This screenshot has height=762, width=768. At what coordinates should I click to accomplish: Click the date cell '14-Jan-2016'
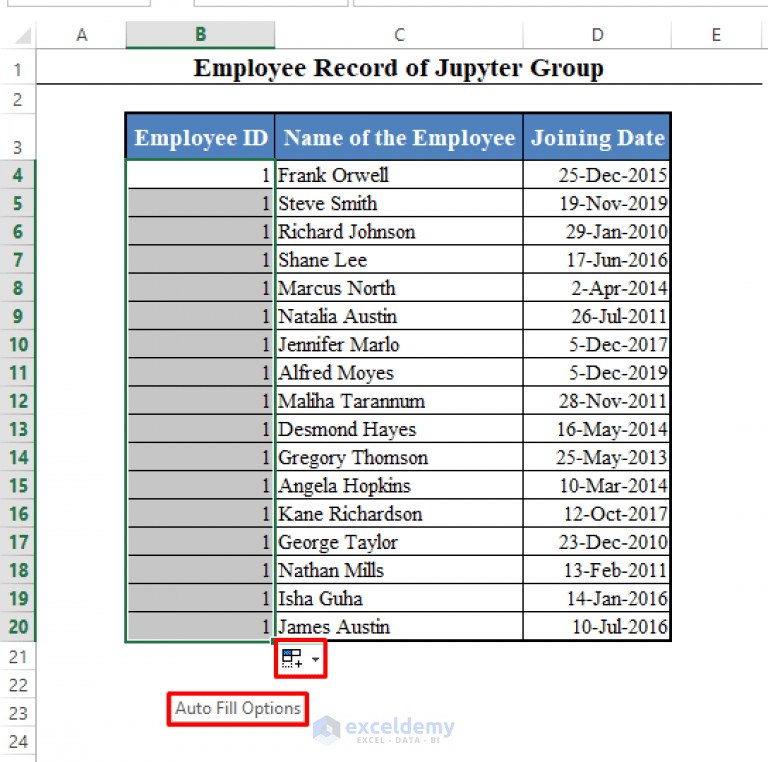[597, 598]
